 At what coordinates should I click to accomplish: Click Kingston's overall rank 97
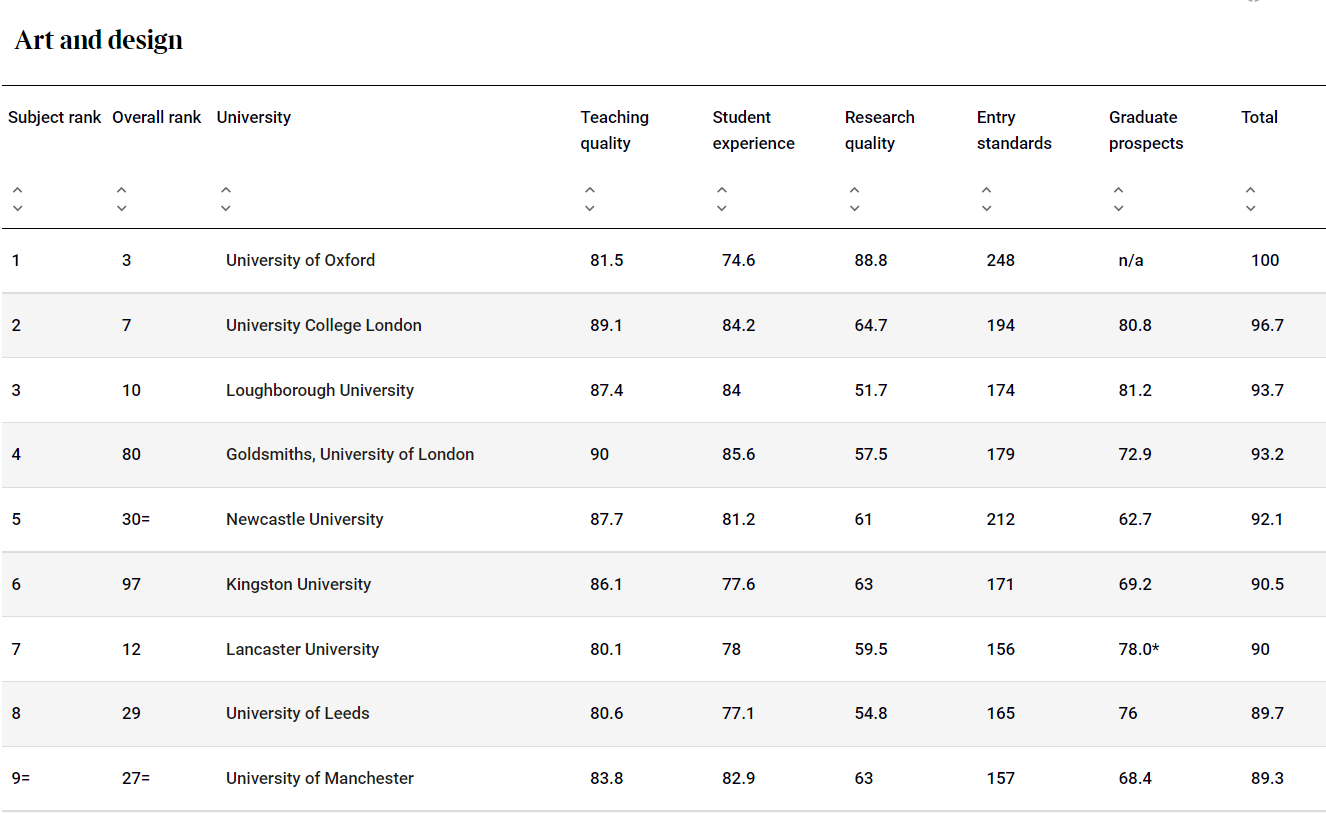[x=131, y=584]
